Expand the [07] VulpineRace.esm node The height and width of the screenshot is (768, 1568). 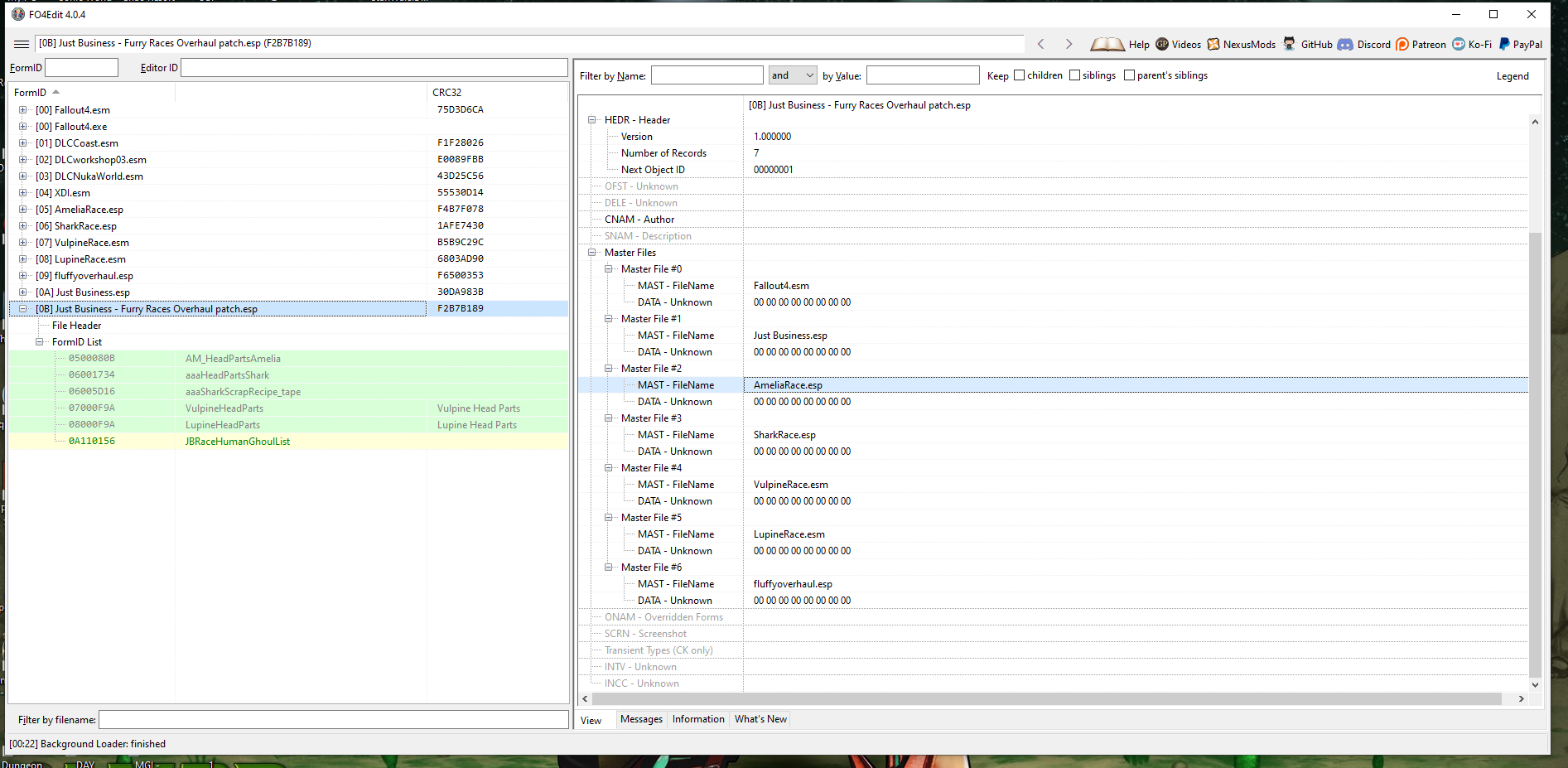(x=22, y=242)
